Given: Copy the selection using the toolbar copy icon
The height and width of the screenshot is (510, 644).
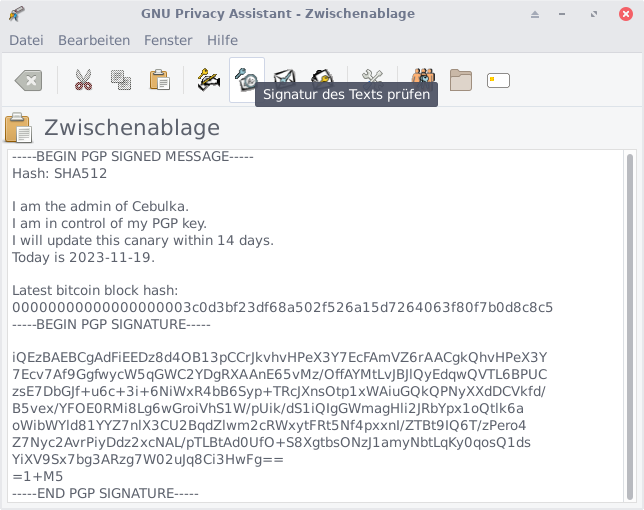Looking at the screenshot, I should tap(121, 81).
